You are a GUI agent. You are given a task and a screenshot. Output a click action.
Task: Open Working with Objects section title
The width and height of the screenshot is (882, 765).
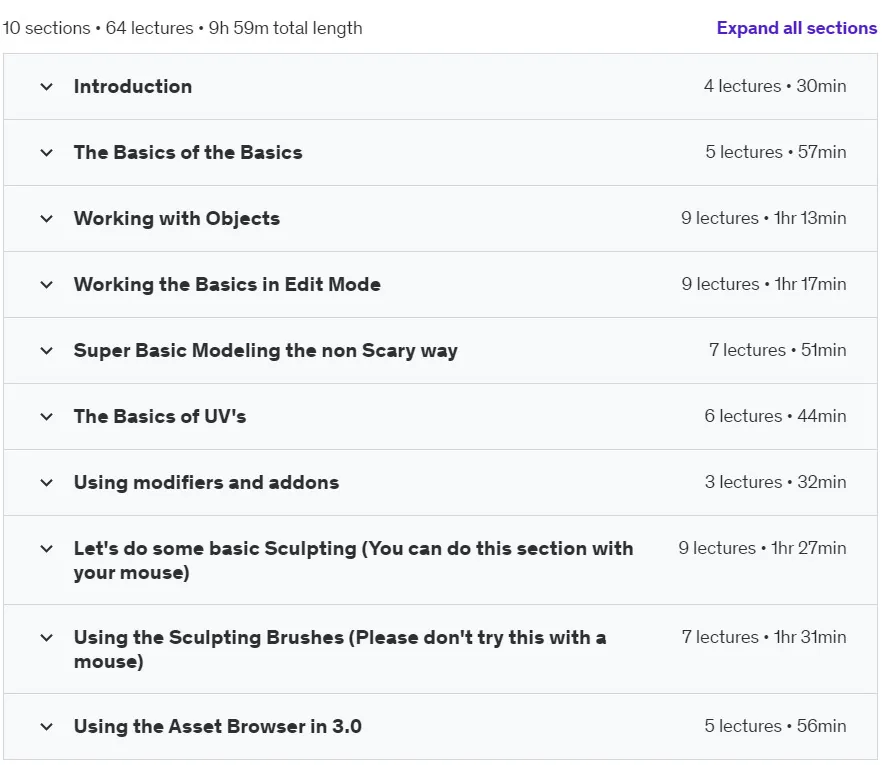tap(177, 218)
